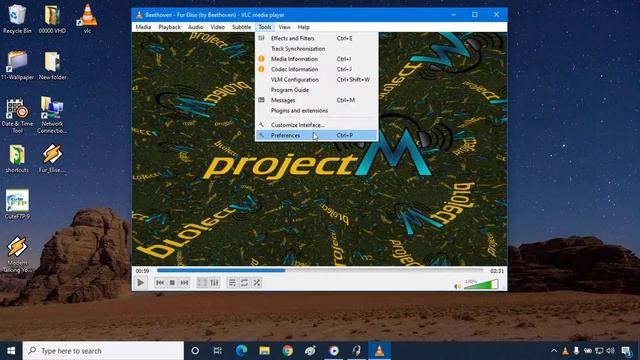The height and width of the screenshot is (360, 640).
Task: Open the Video menu
Action: click(217, 27)
